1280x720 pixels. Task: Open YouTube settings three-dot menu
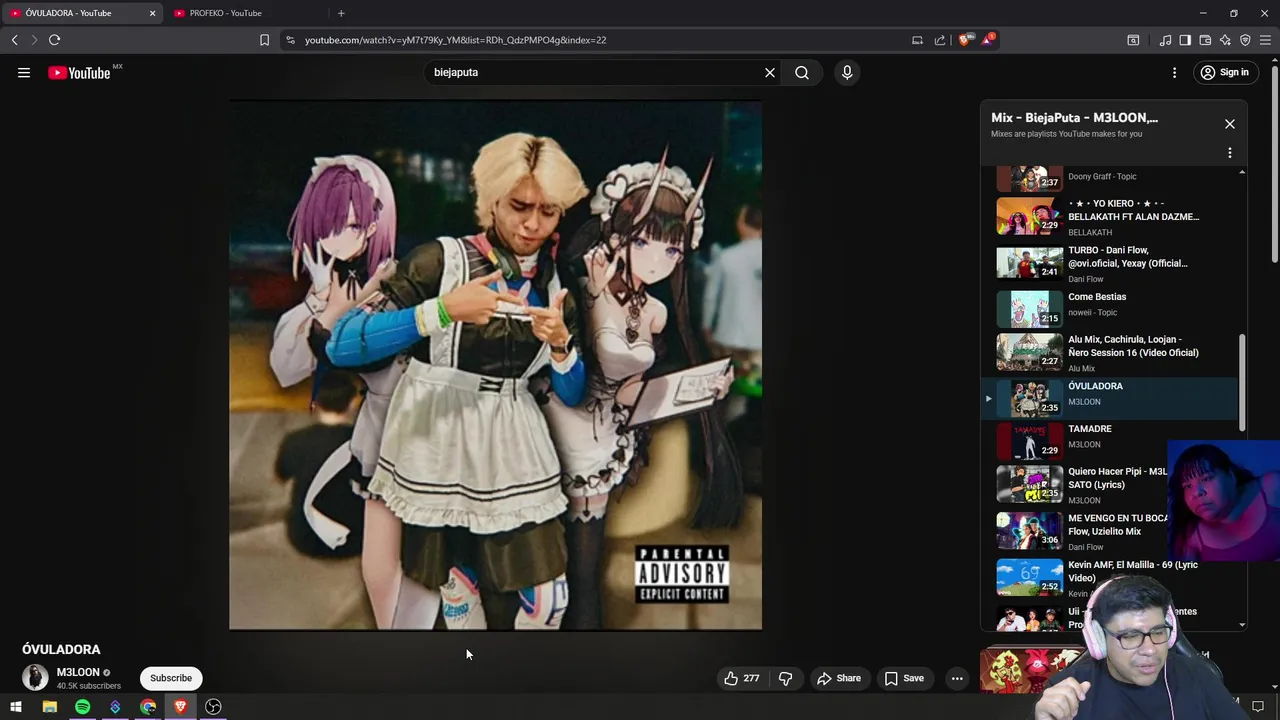[1175, 72]
